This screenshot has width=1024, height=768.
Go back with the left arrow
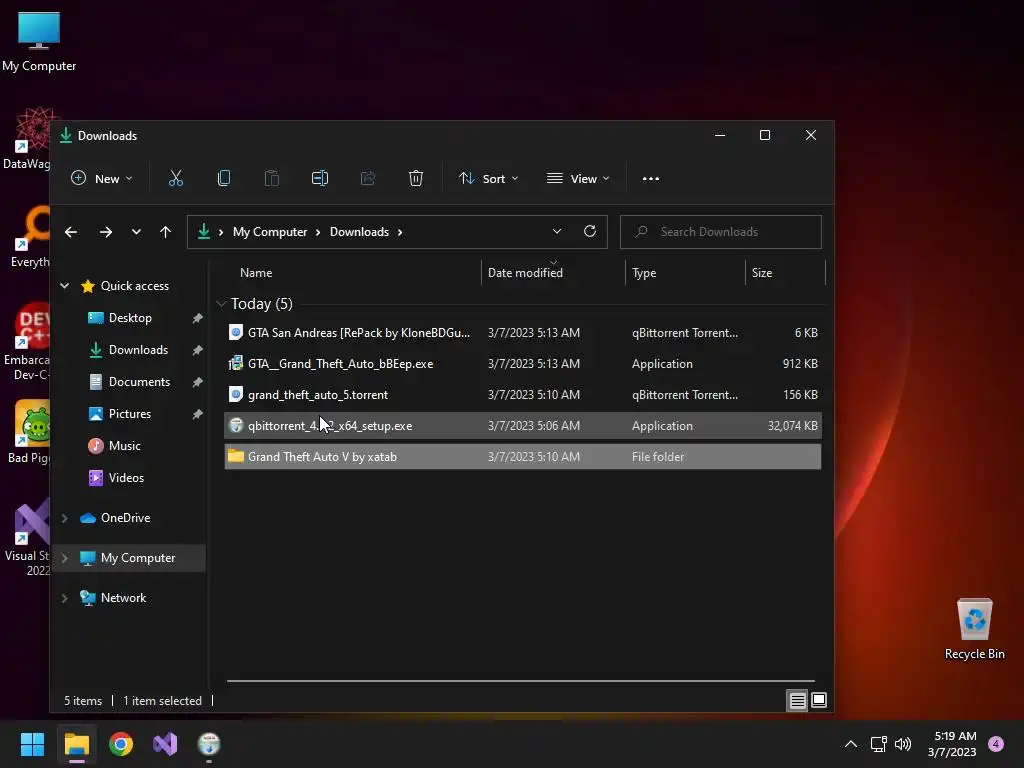coord(71,232)
